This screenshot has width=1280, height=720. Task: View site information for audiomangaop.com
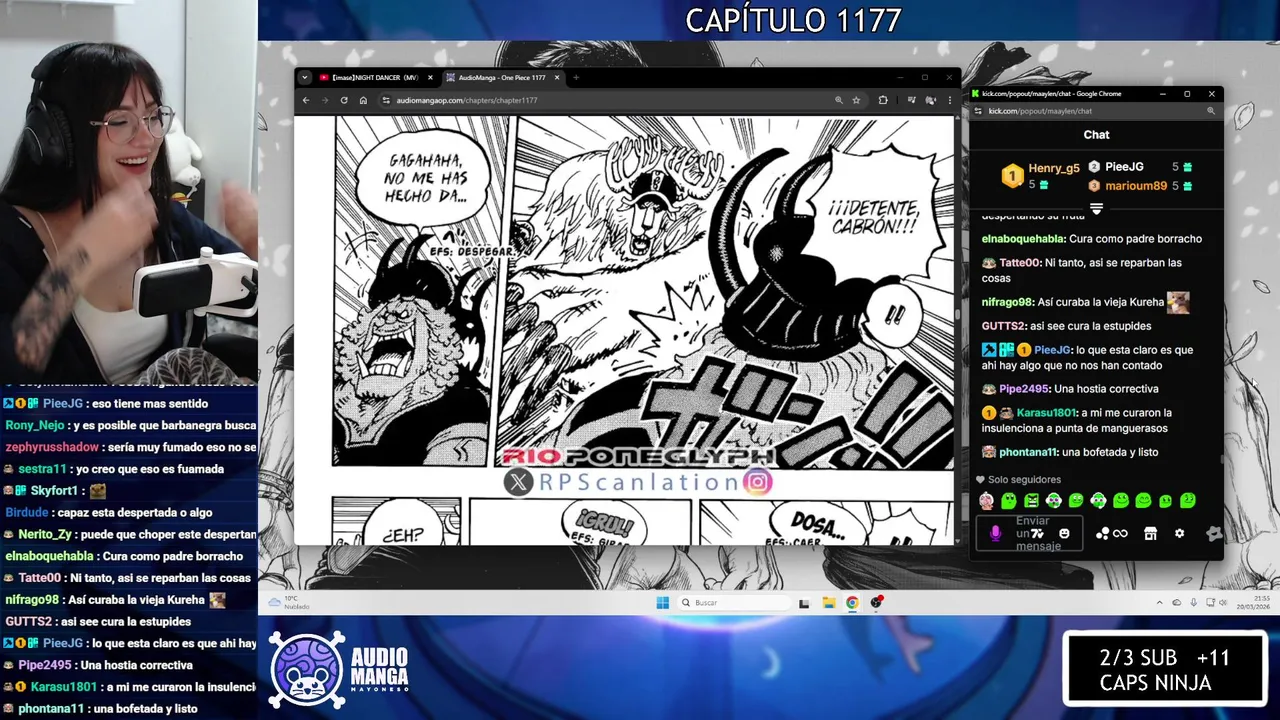(386, 100)
